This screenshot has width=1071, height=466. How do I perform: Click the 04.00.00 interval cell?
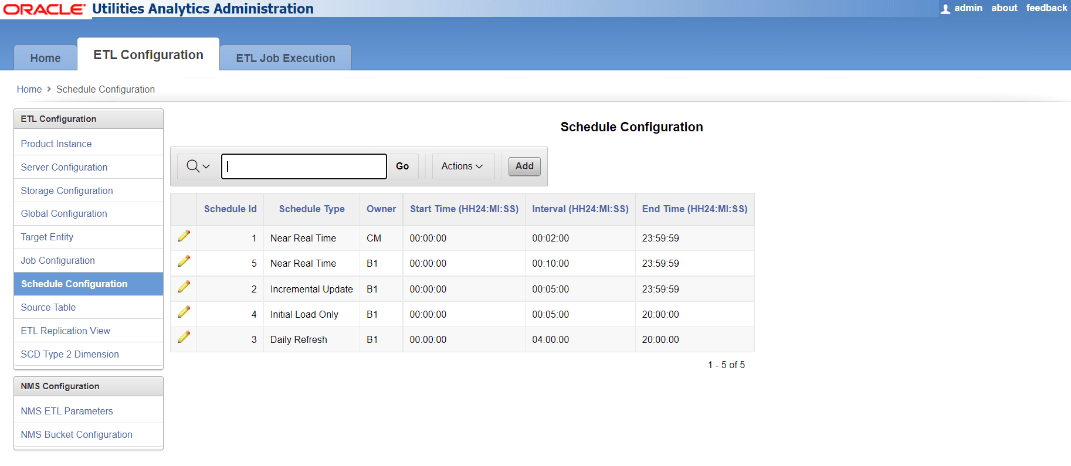(x=551, y=340)
